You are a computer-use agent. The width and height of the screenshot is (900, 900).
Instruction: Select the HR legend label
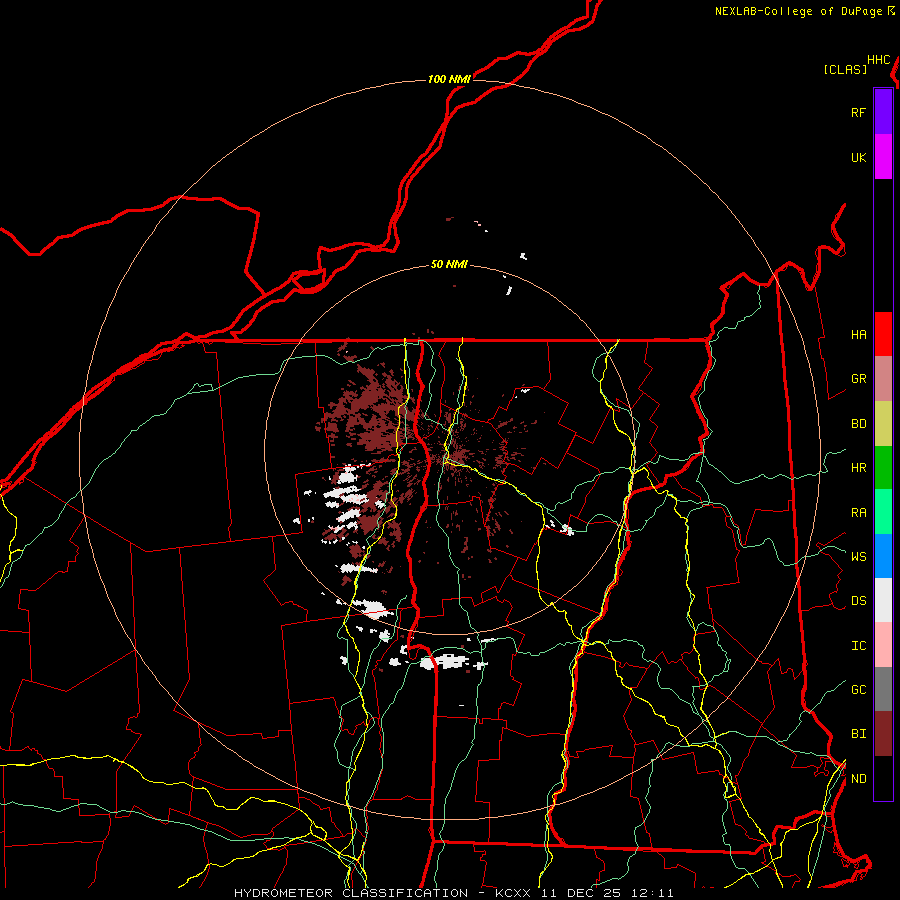coord(858,467)
